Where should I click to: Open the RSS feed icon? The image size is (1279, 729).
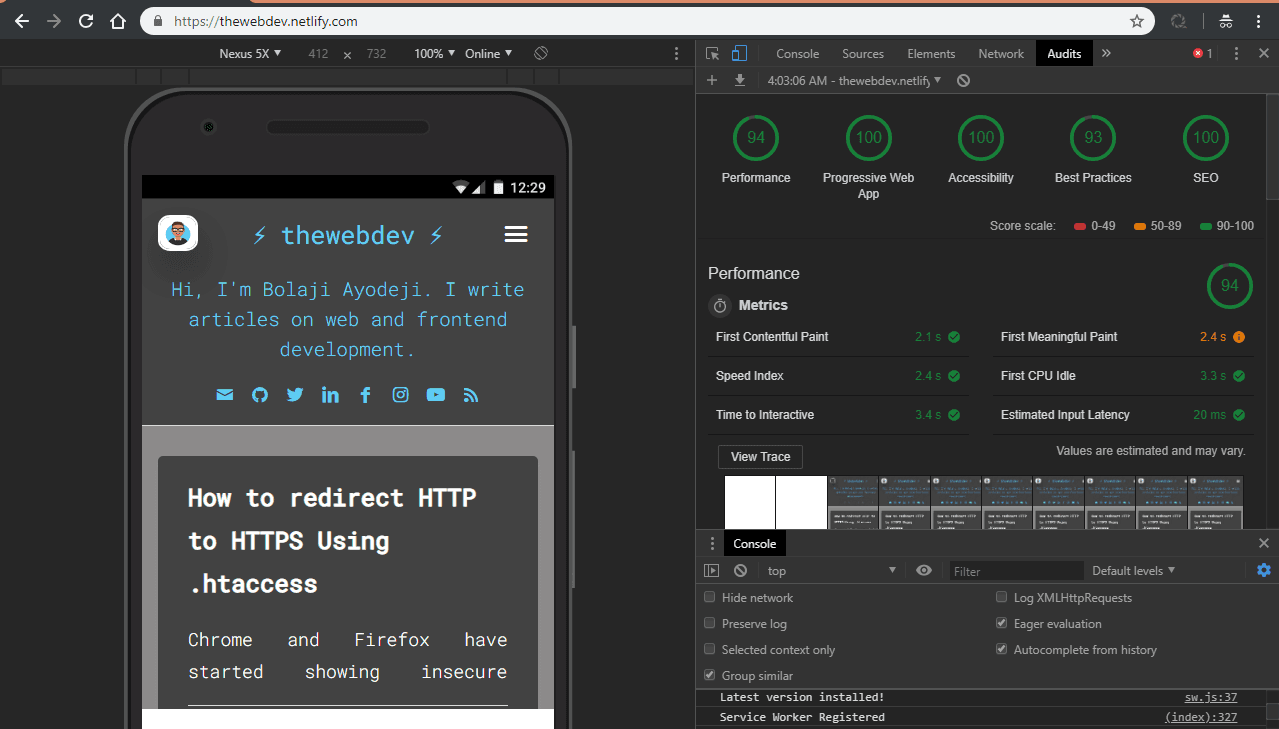point(470,394)
